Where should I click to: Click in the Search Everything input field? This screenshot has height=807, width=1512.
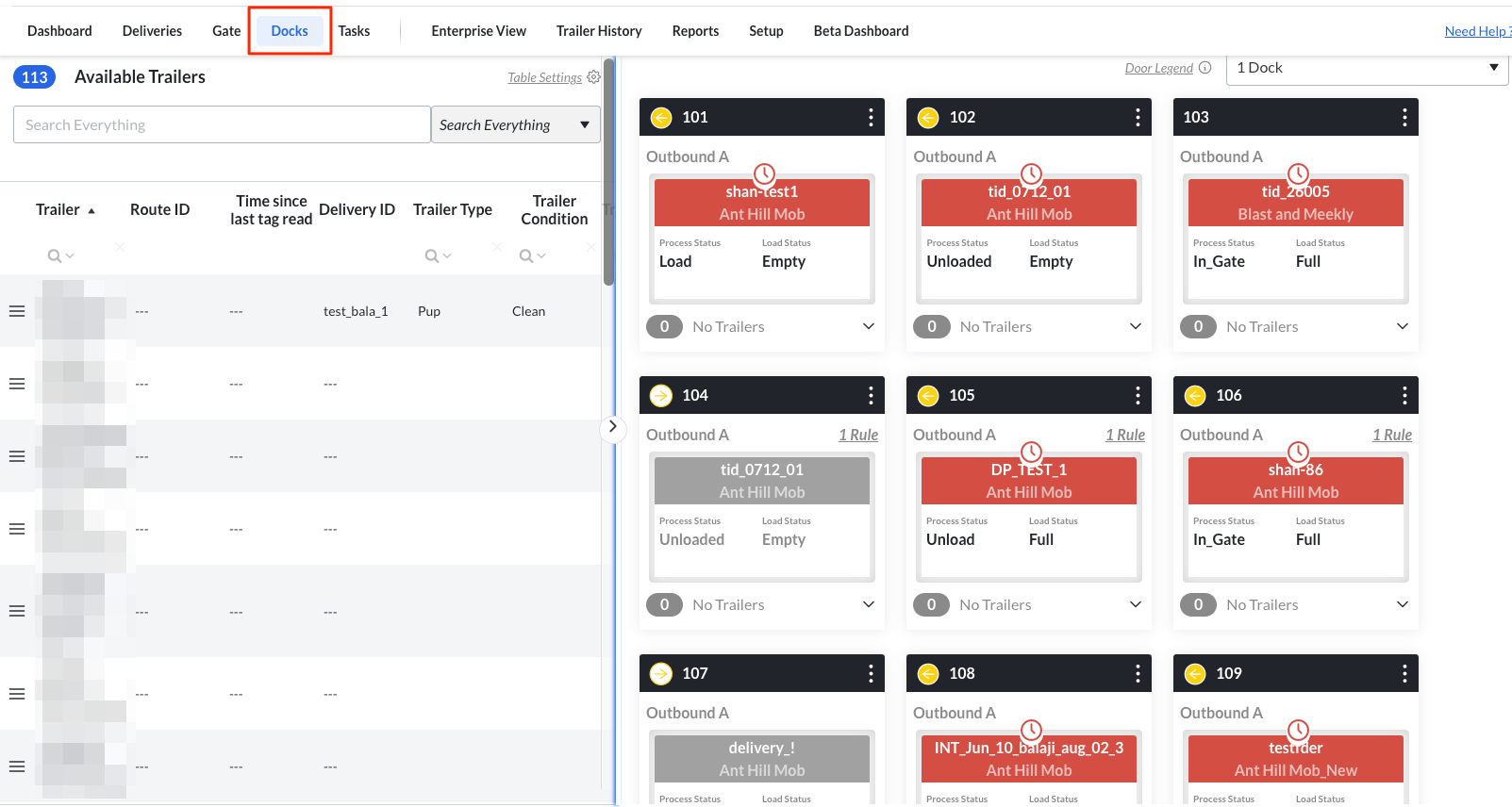(222, 124)
